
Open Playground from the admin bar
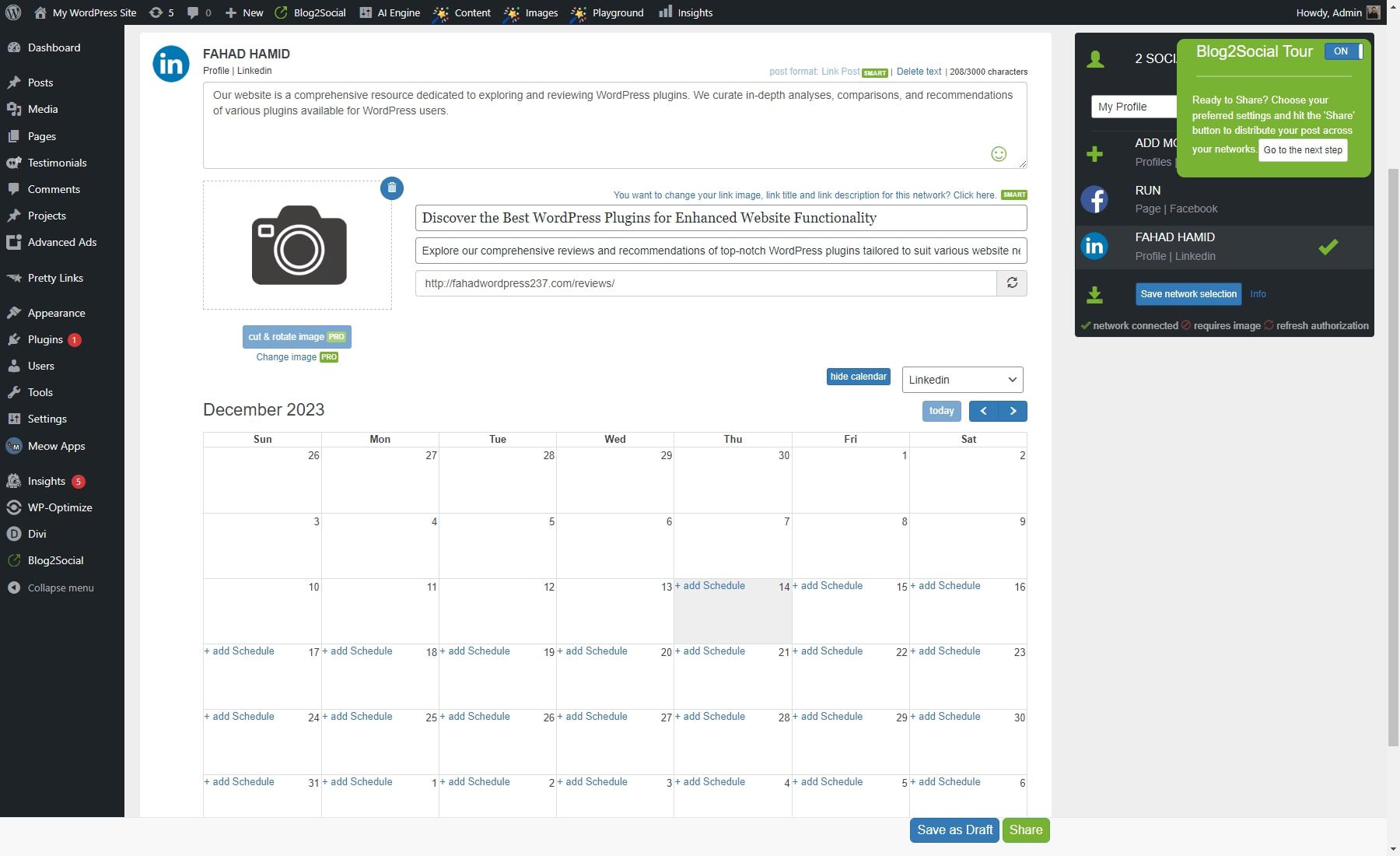615,12
